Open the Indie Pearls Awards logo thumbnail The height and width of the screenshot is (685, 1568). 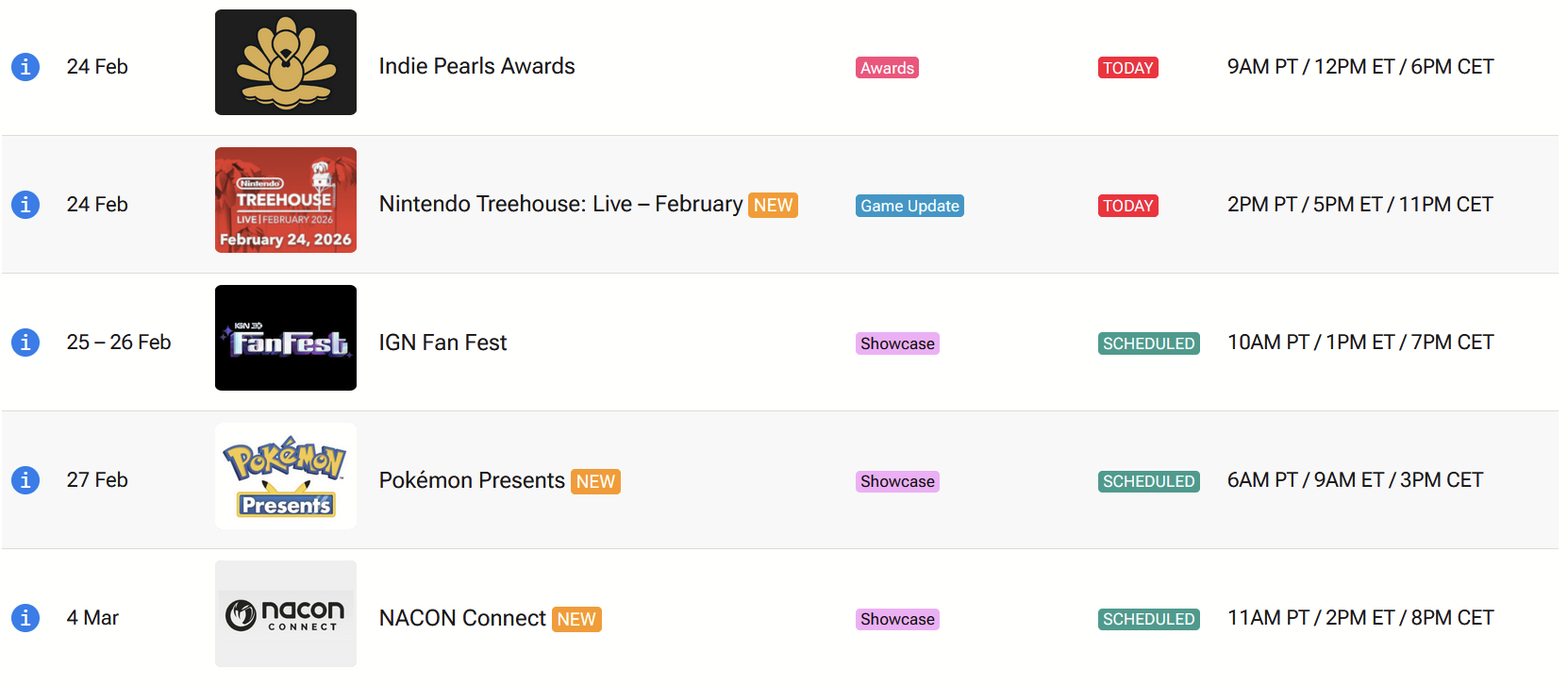tap(286, 62)
